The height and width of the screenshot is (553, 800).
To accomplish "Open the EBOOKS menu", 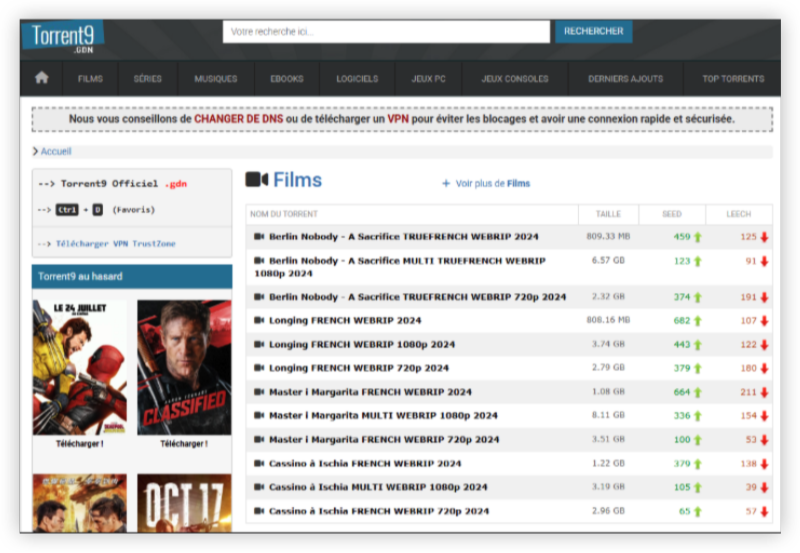I will 287,79.
